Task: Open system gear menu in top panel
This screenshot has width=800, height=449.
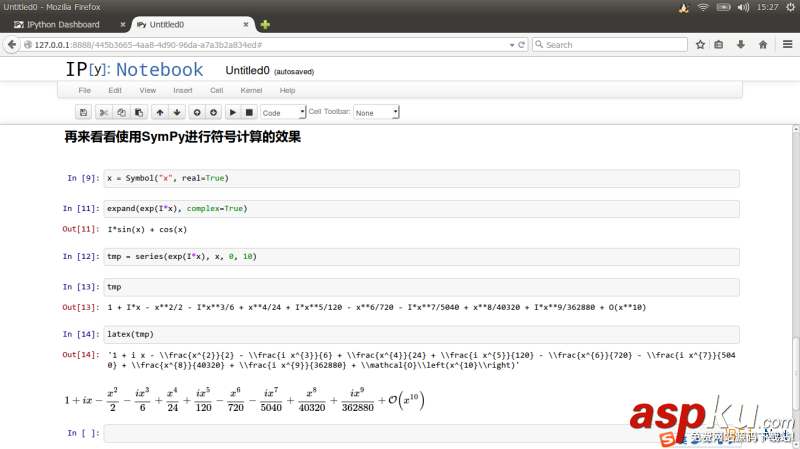Action: pyautogui.click(x=790, y=7)
